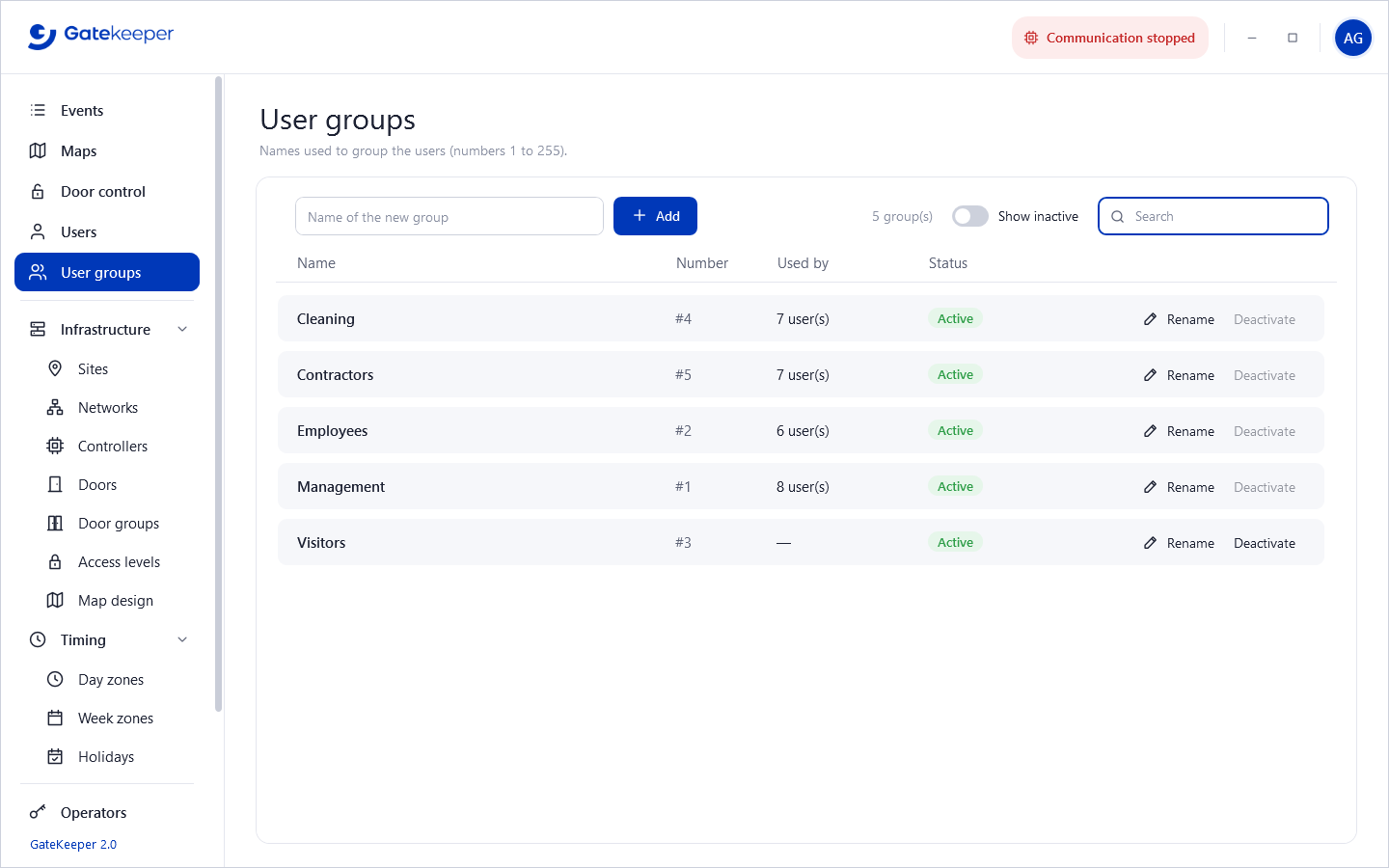Image resolution: width=1389 pixels, height=868 pixels.
Task: Click the Networks icon in sidebar
Action: click(55, 407)
